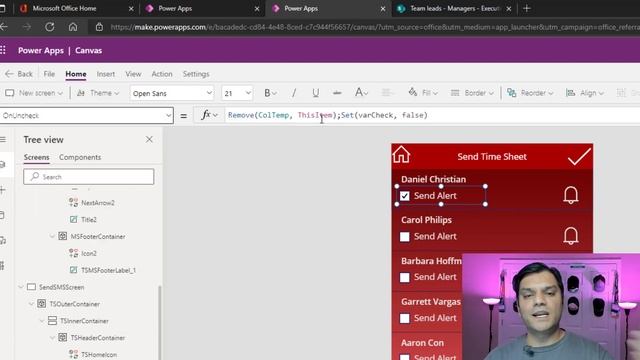Select TSHomeIcon in tree view
Viewport: 640px width, 360px height.
point(99,355)
